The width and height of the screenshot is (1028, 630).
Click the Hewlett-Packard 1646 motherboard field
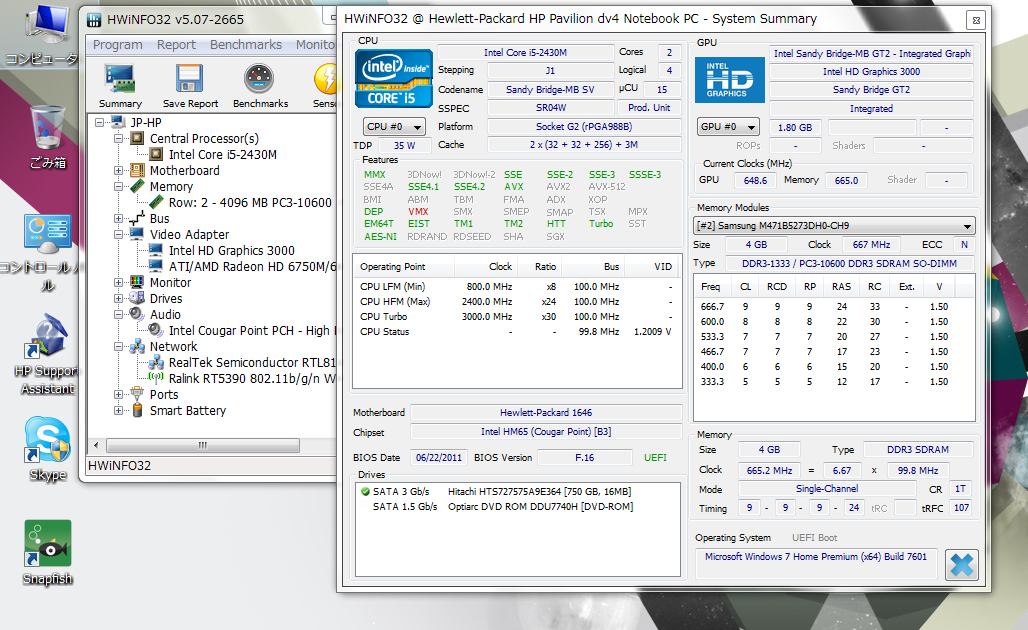pos(545,412)
